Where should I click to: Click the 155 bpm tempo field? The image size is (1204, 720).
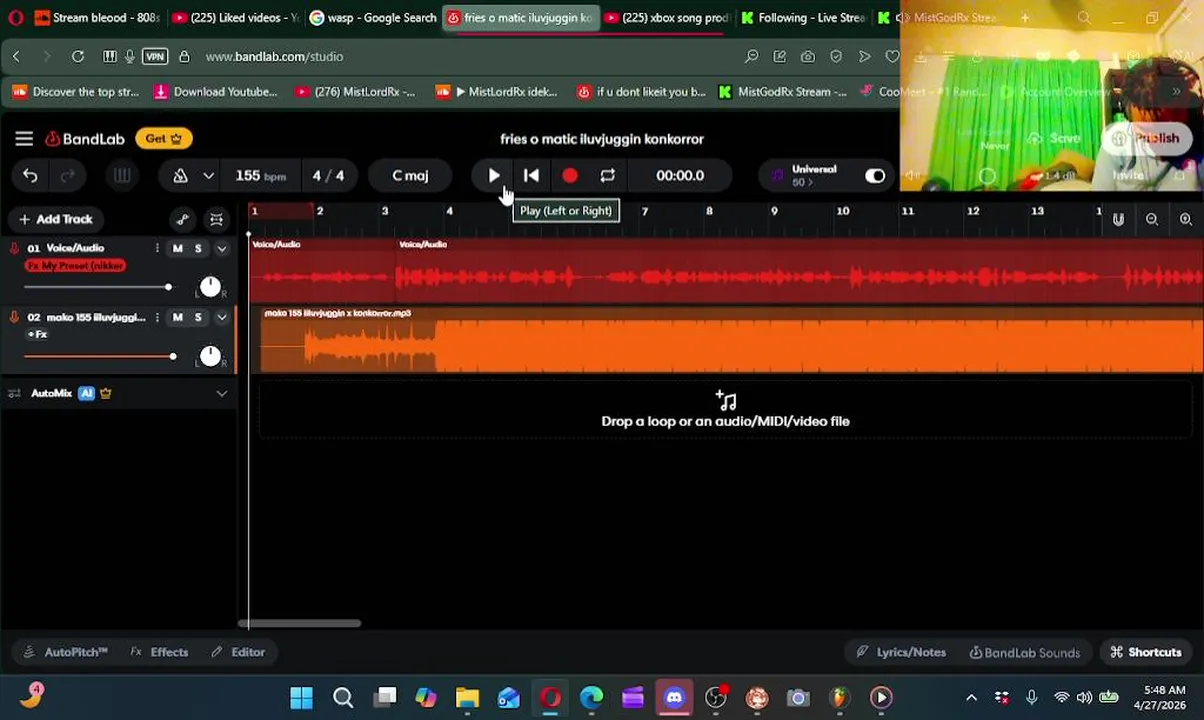(260, 176)
